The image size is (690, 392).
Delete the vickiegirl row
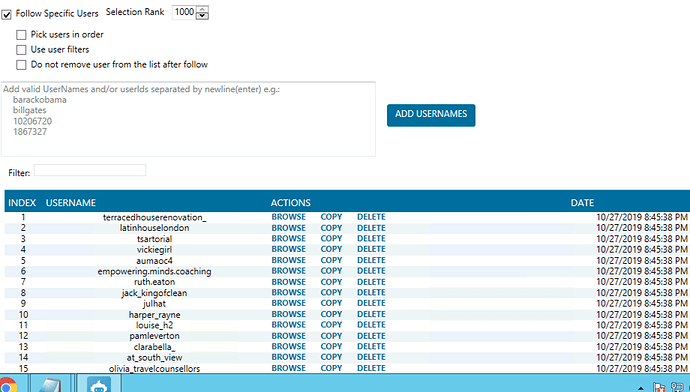[x=371, y=249]
